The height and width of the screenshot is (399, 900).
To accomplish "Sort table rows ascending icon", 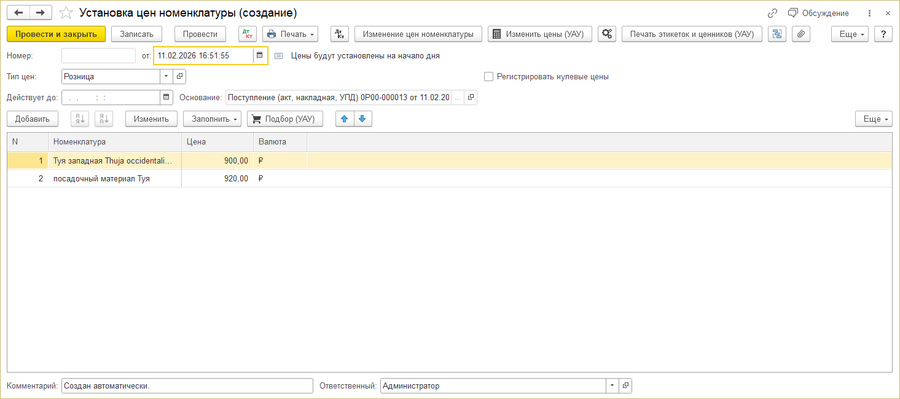I will point(79,119).
